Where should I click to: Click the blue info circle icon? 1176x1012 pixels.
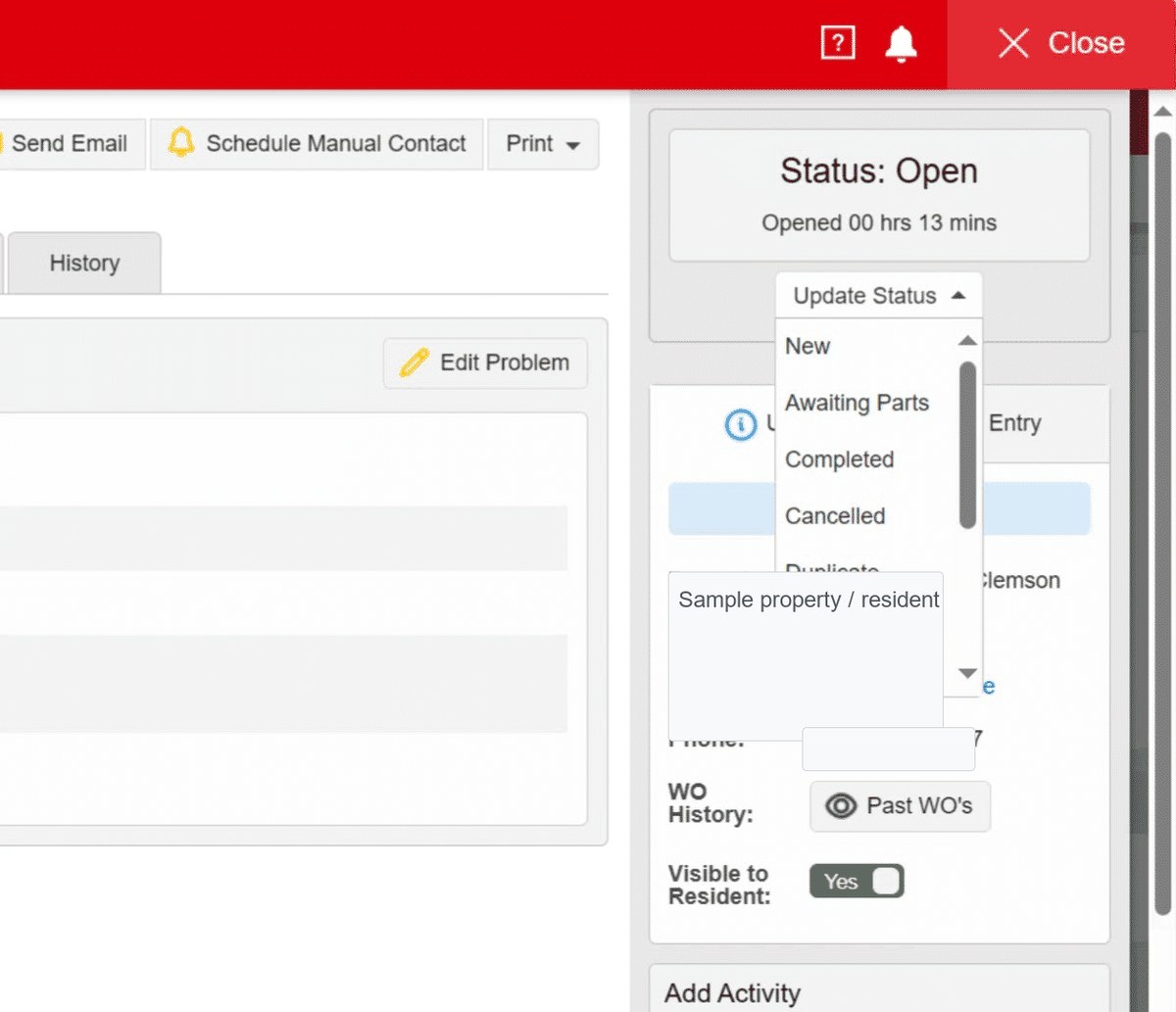(741, 424)
